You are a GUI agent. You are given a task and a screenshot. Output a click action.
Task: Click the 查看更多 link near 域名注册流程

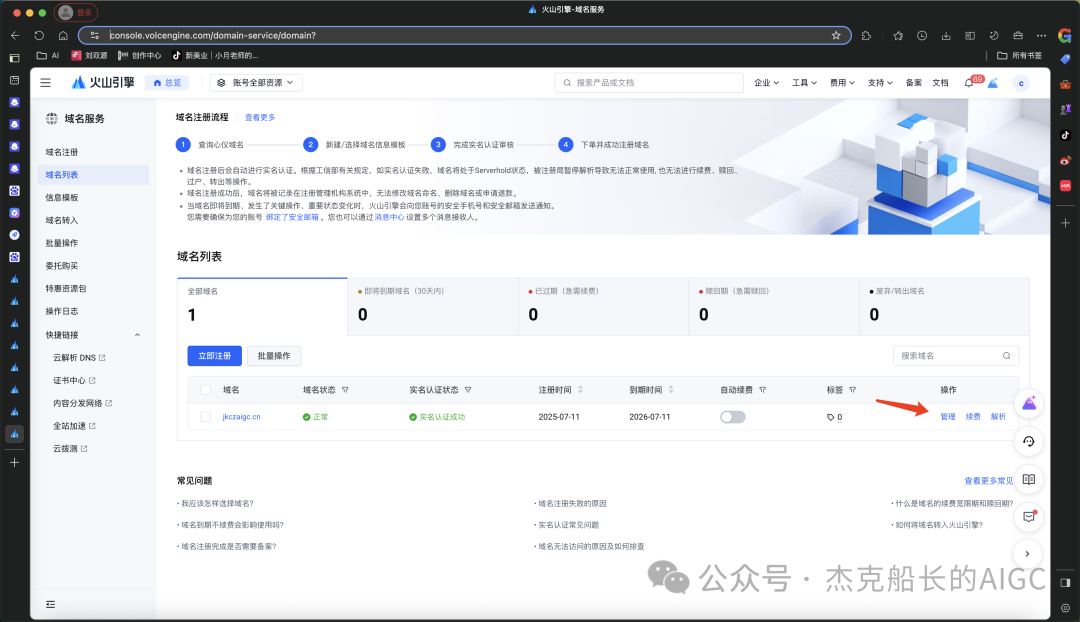[260, 118]
